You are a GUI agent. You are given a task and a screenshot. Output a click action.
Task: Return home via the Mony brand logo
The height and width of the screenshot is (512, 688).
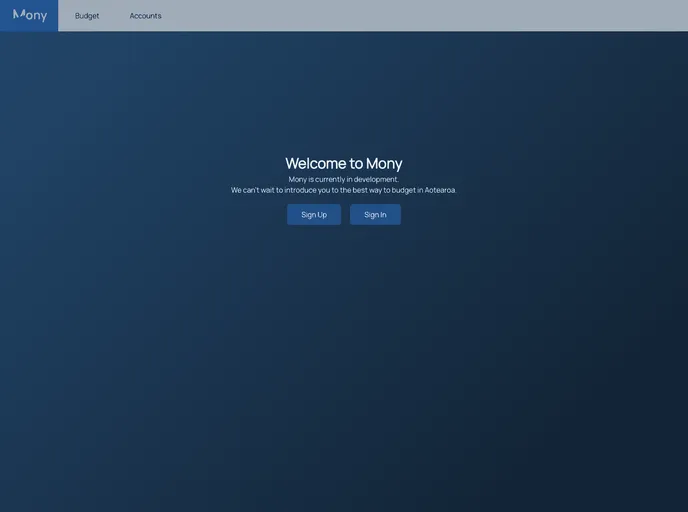29,15
